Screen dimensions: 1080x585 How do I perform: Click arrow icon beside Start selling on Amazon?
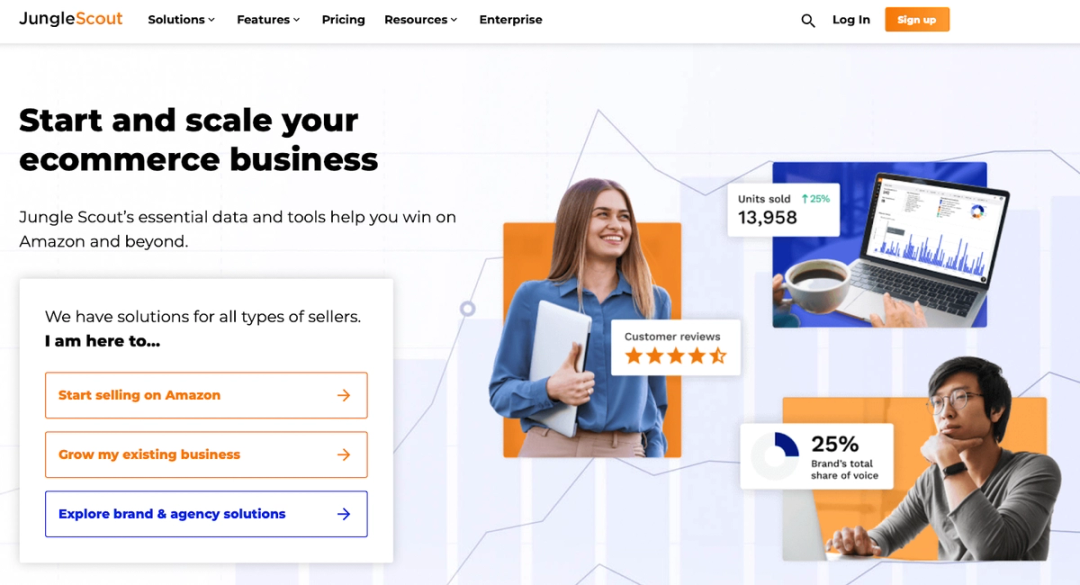click(344, 396)
